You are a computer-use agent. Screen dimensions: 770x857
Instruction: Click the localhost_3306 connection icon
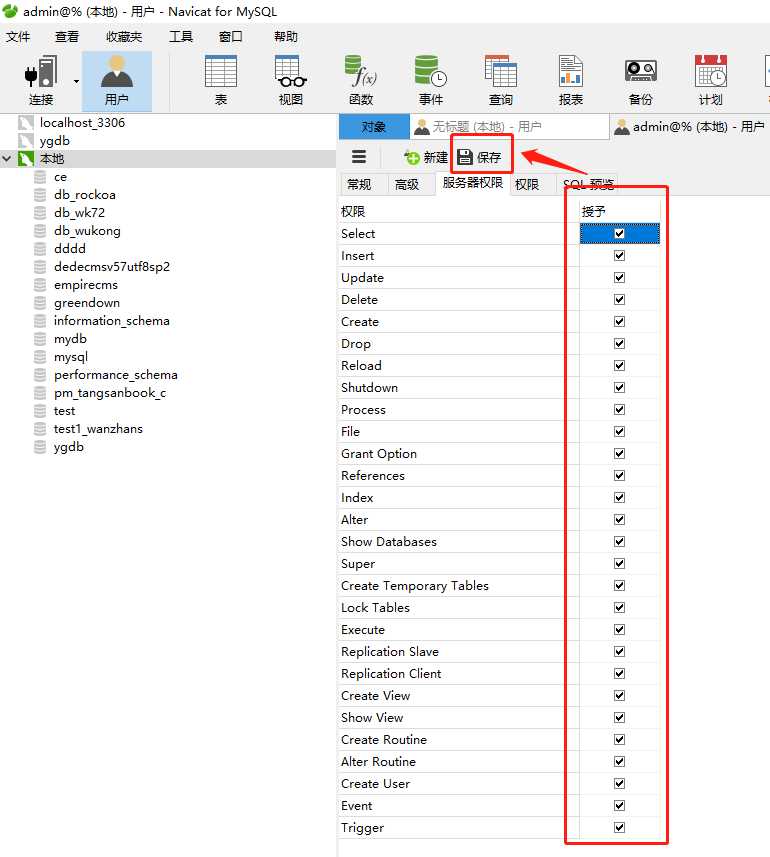tap(26, 123)
